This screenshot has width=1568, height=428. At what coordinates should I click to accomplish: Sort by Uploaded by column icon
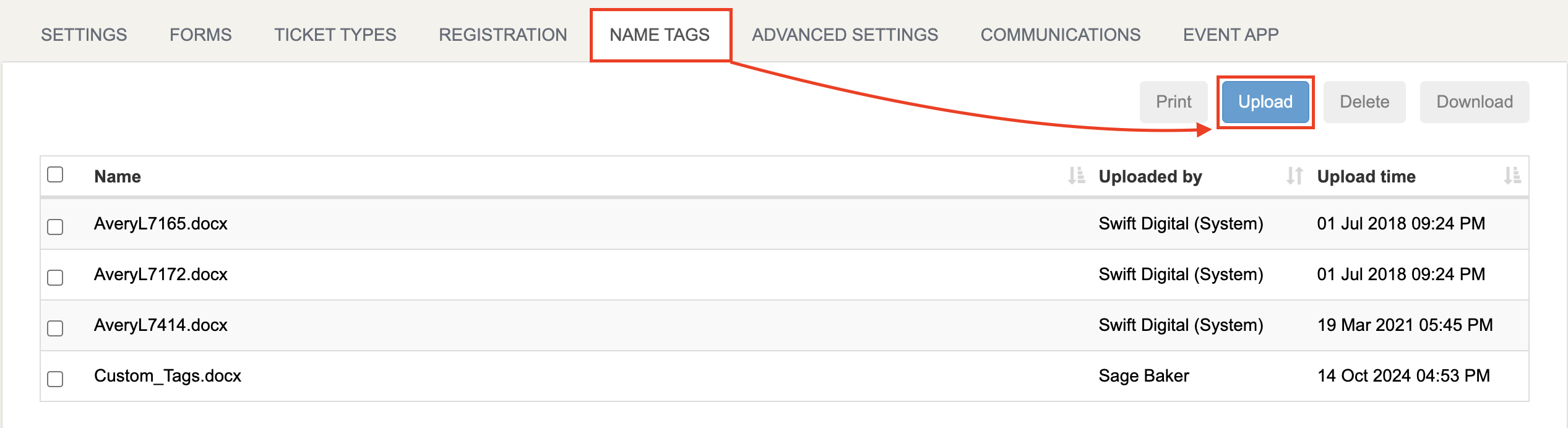click(x=1294, y=176)
